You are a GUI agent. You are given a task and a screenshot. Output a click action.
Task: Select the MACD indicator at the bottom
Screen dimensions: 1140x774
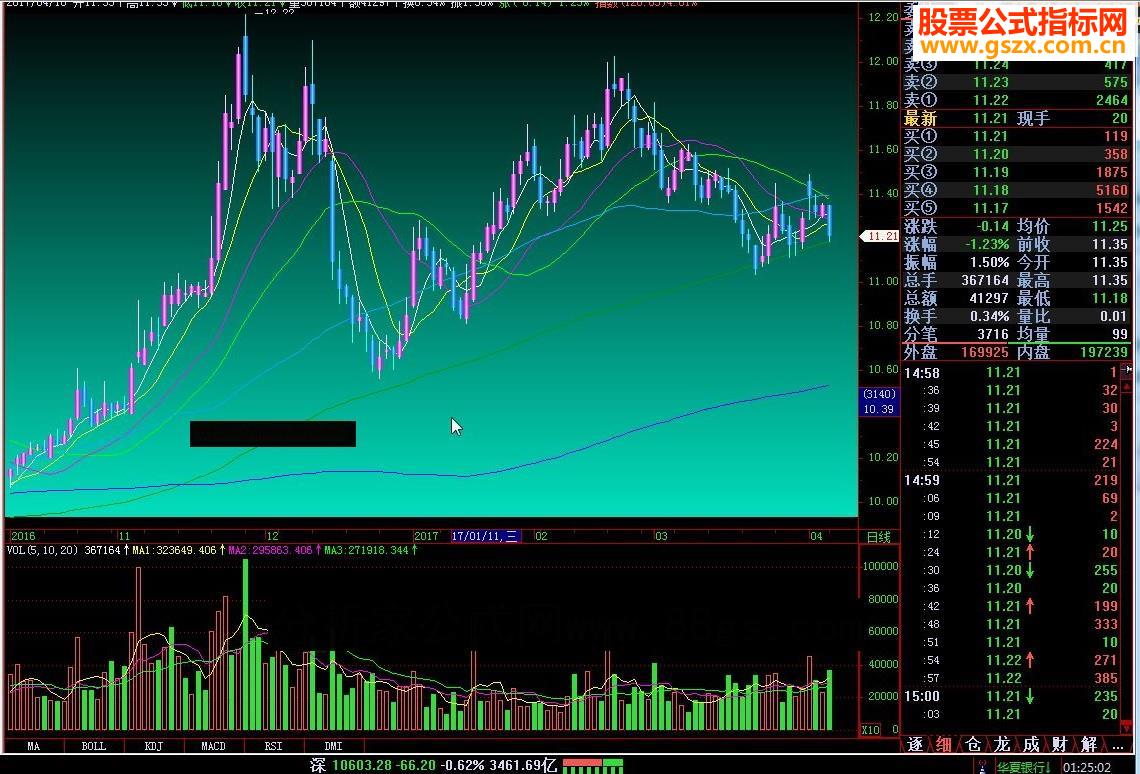(x=213, y=746)
